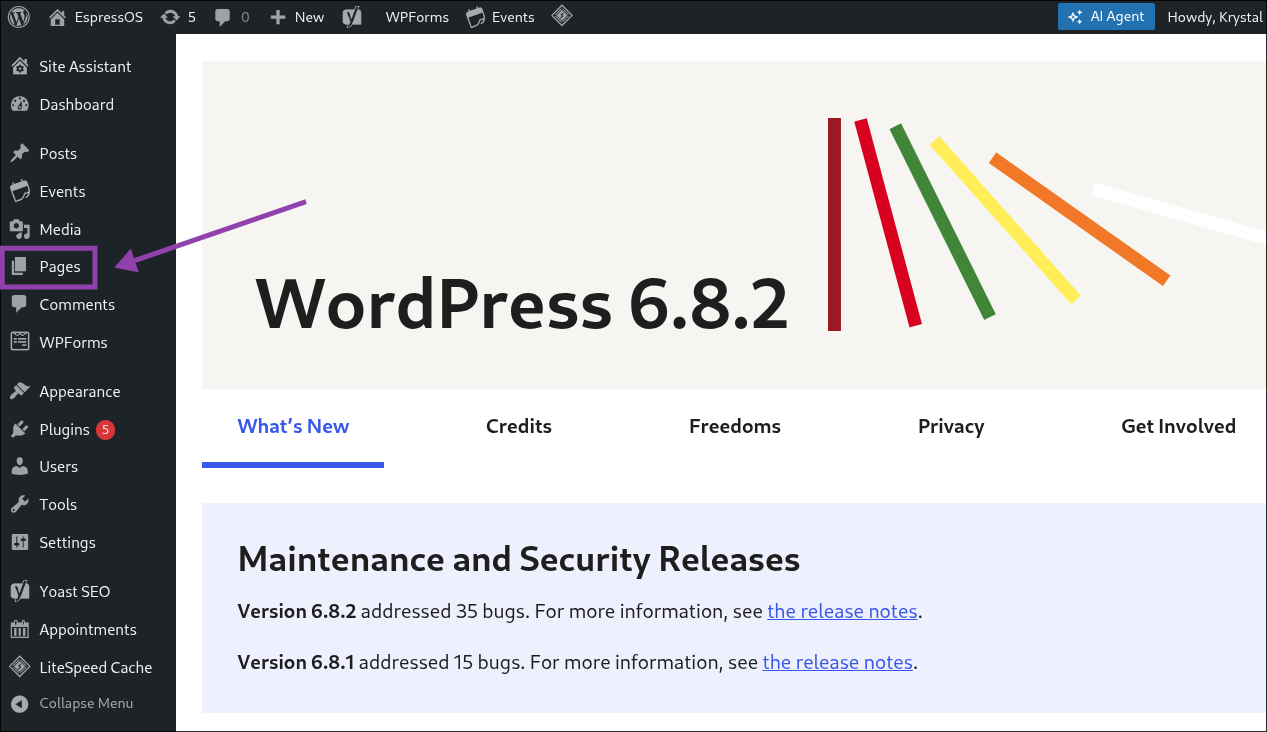Viewport: 1267px width, 732px height.
Task: Click the Yoast SEO sidebar icon
Action: pos(19,592)
